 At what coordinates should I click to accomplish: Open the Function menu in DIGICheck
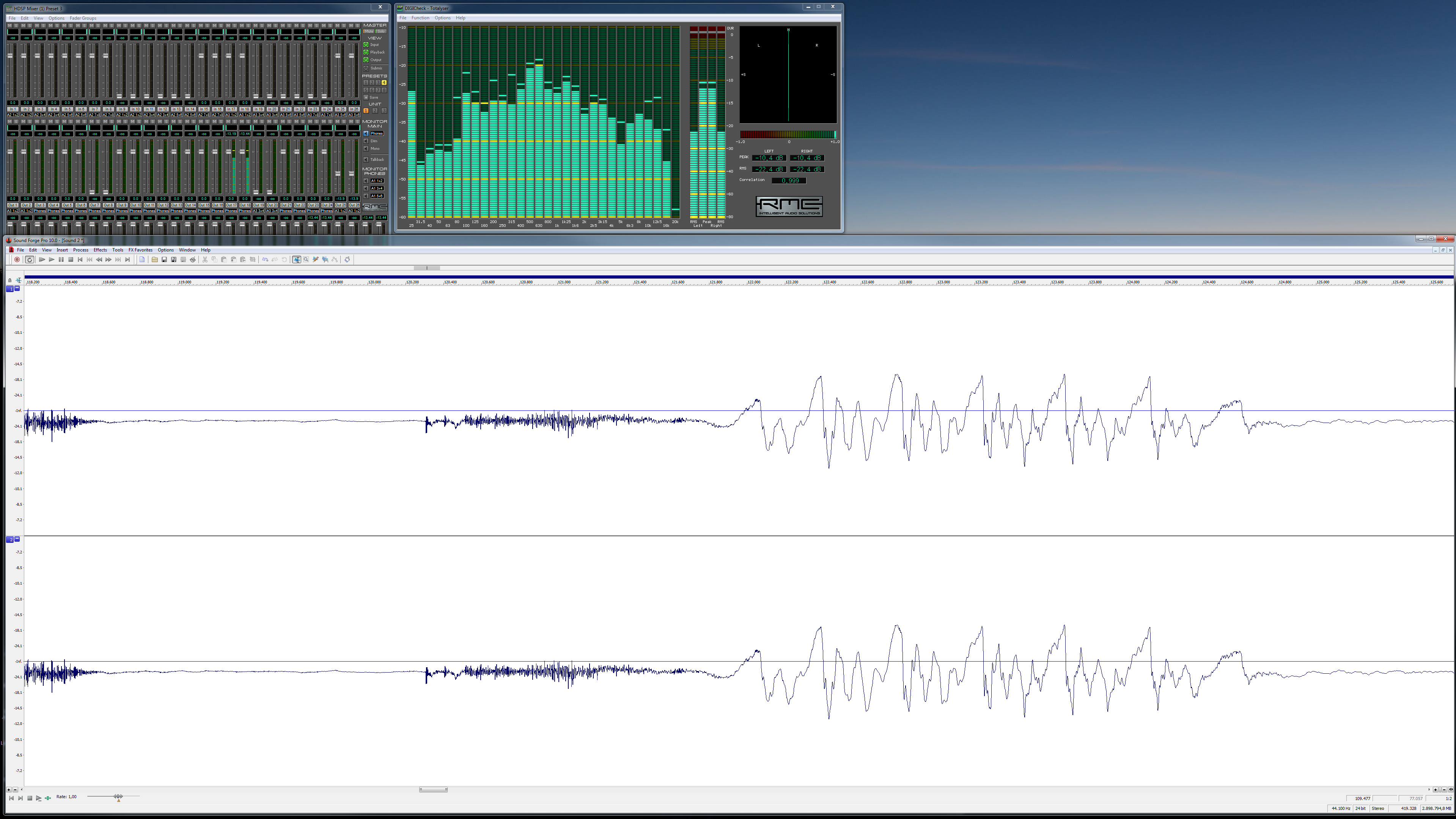420,18
